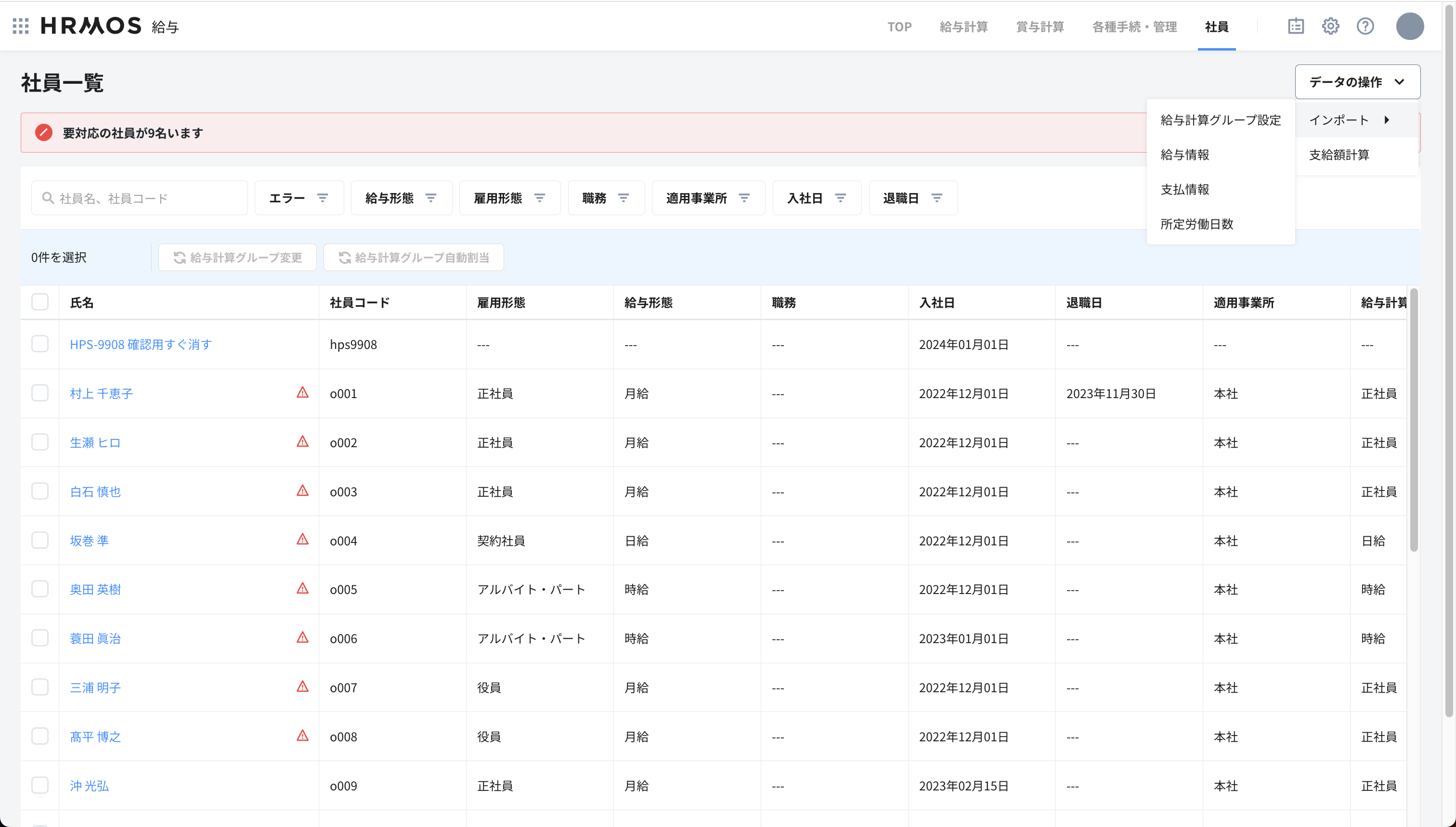Open settings gear icon

coord(1330,26)
